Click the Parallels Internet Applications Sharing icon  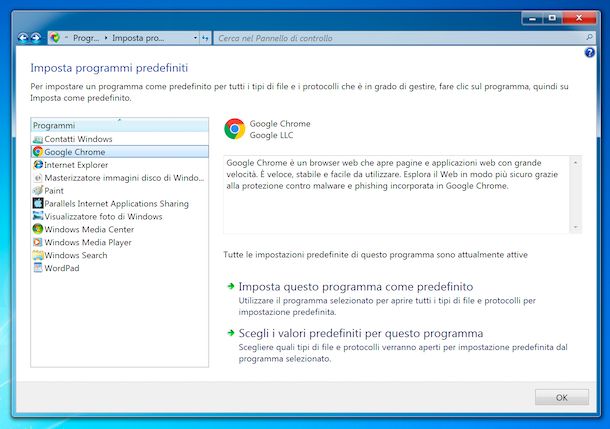(x=38, y=203)
